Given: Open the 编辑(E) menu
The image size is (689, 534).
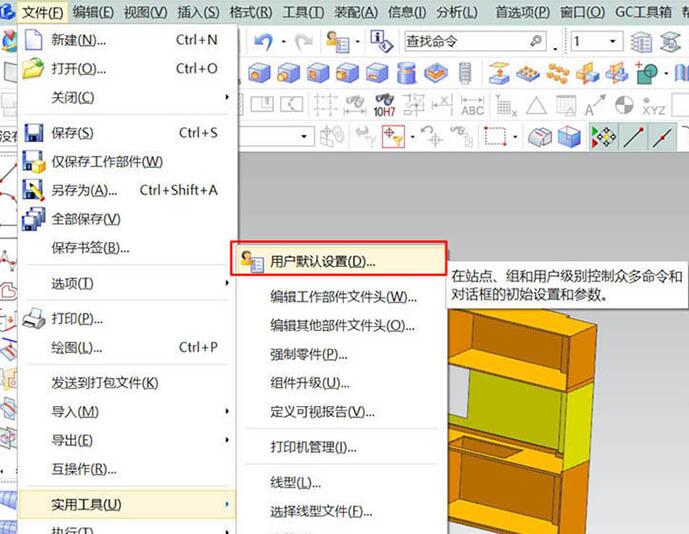Looking at the screenshot, I should 92,12.
